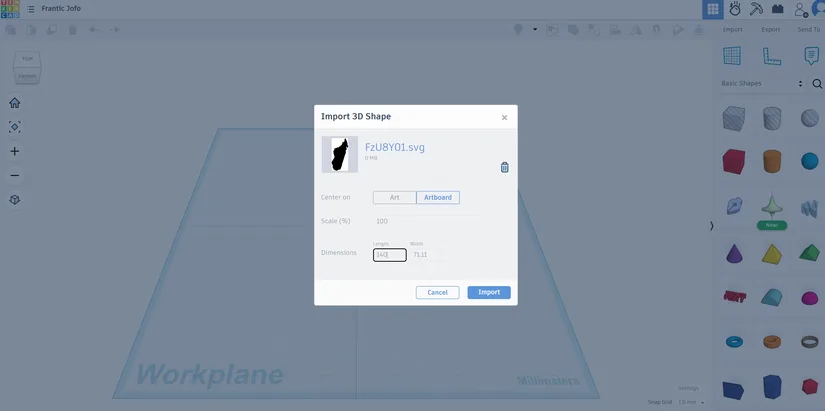Pick the red Text shape
The width and height of the screenshot is (825, 411).
[x=734, y=296]
